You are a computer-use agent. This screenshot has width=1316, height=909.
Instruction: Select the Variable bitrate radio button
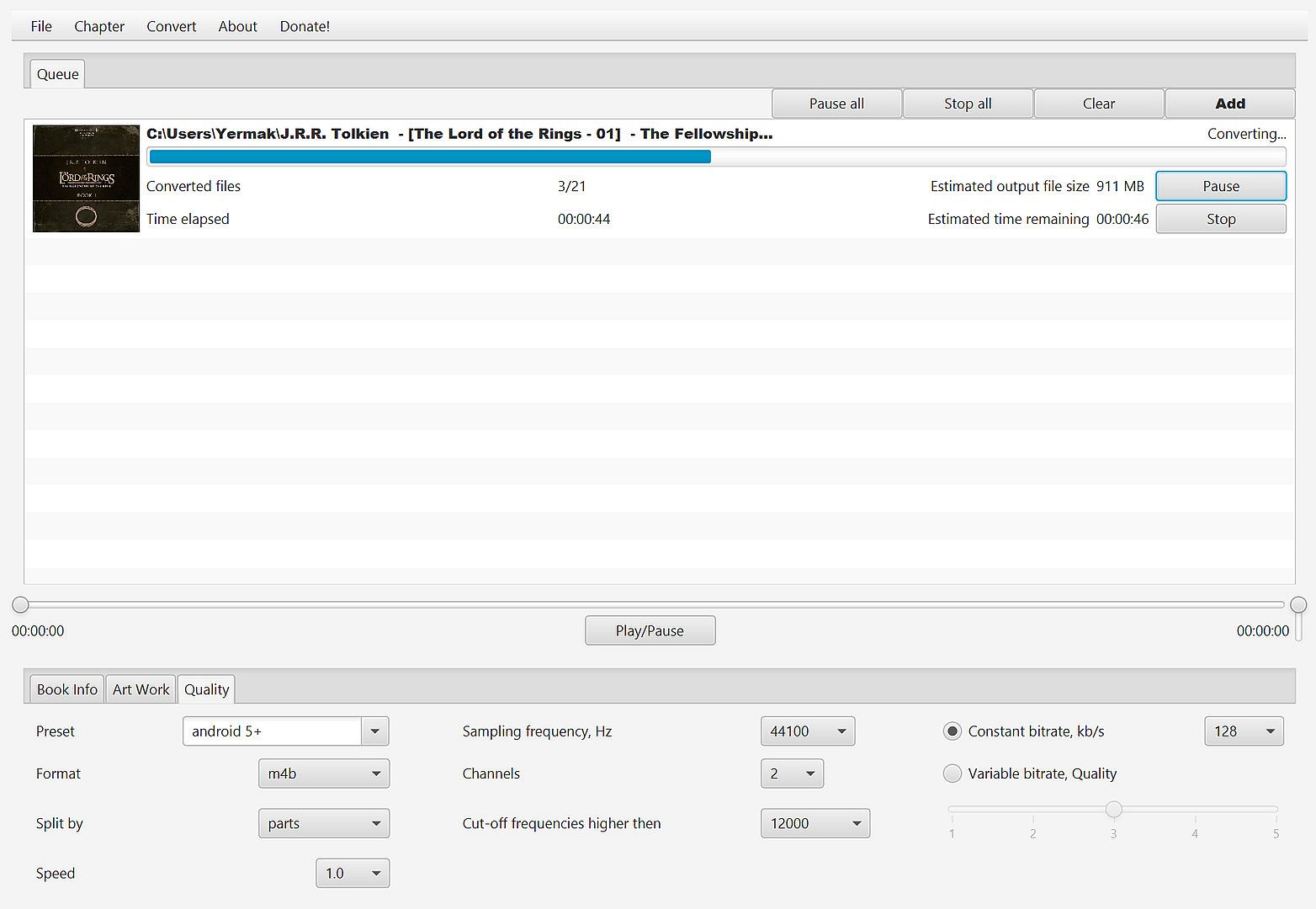pos(952,773)
